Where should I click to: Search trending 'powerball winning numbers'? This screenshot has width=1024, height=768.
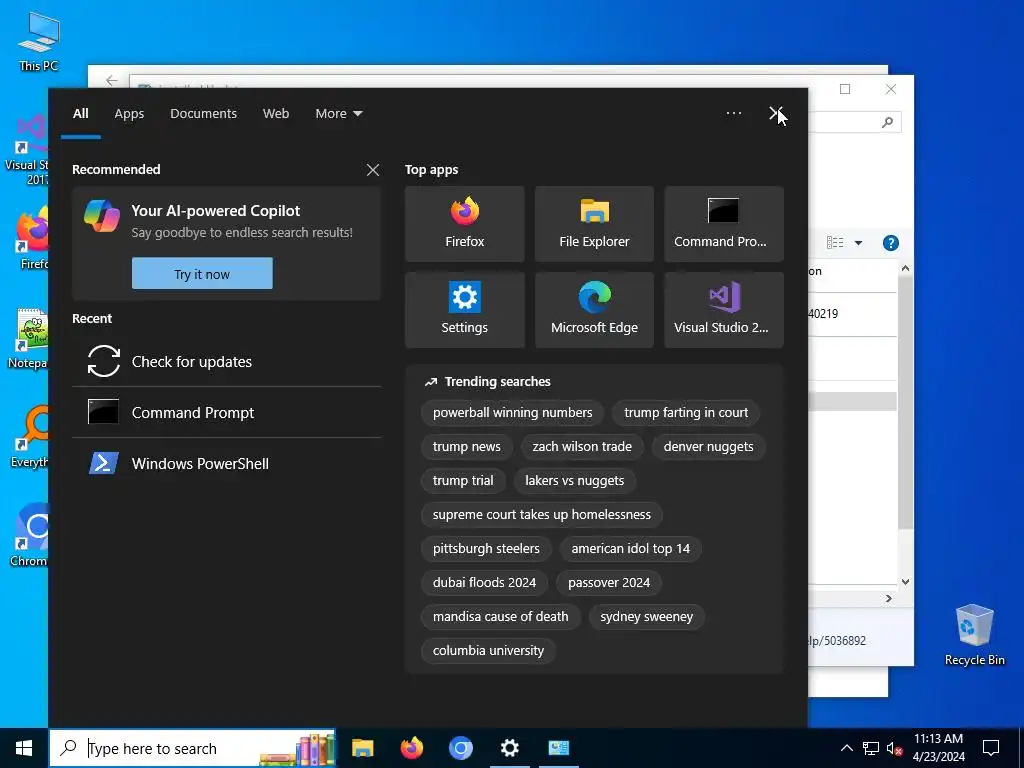pos(512,413)
